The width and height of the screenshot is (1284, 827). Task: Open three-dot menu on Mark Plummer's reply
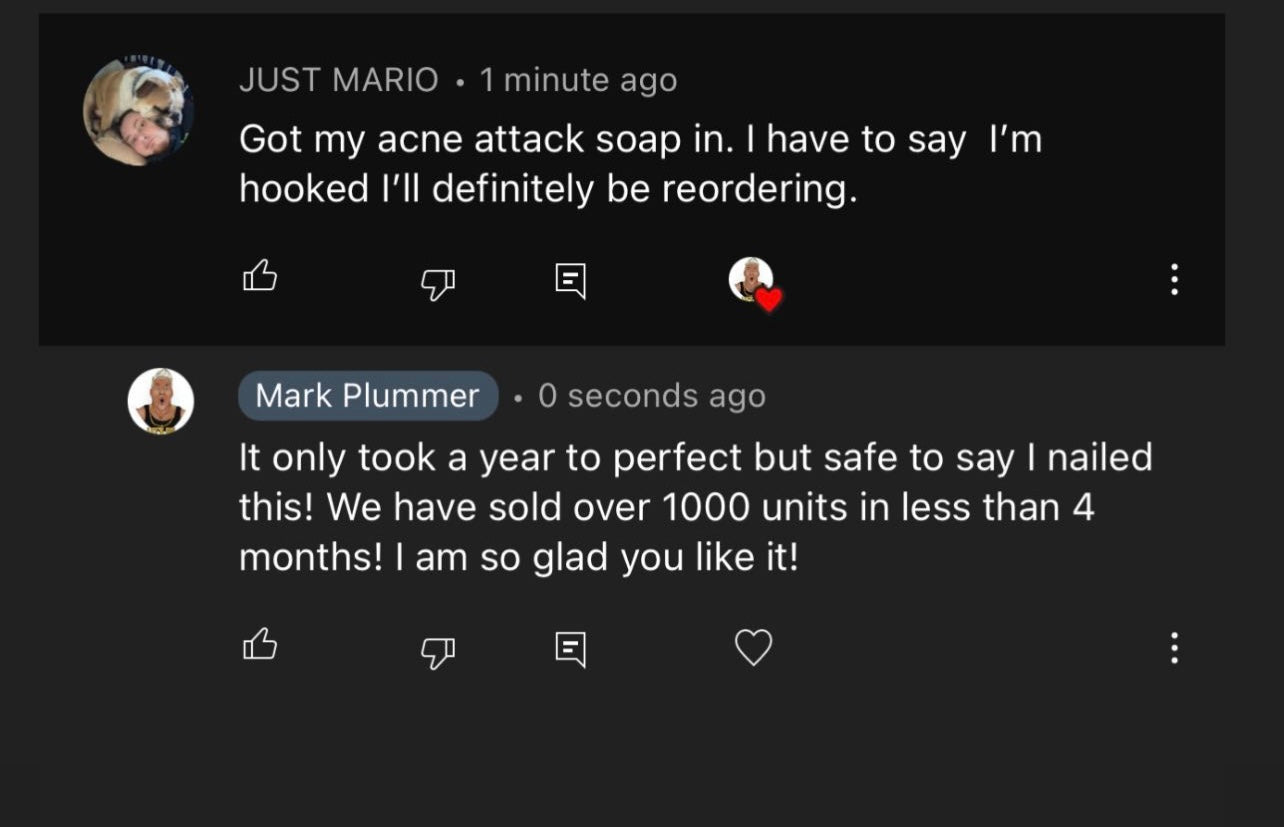click(x=1174, y=648)
